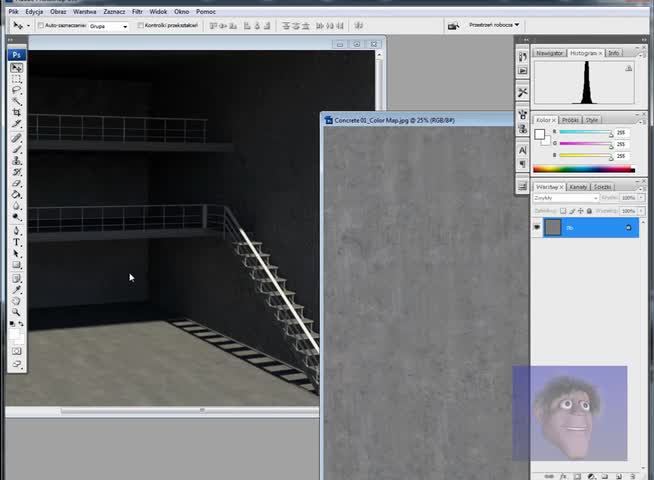Open the Tool Presets dock icon
This screenshot has height=480, width=654.
pyautogui.click(x=523, y=92)
